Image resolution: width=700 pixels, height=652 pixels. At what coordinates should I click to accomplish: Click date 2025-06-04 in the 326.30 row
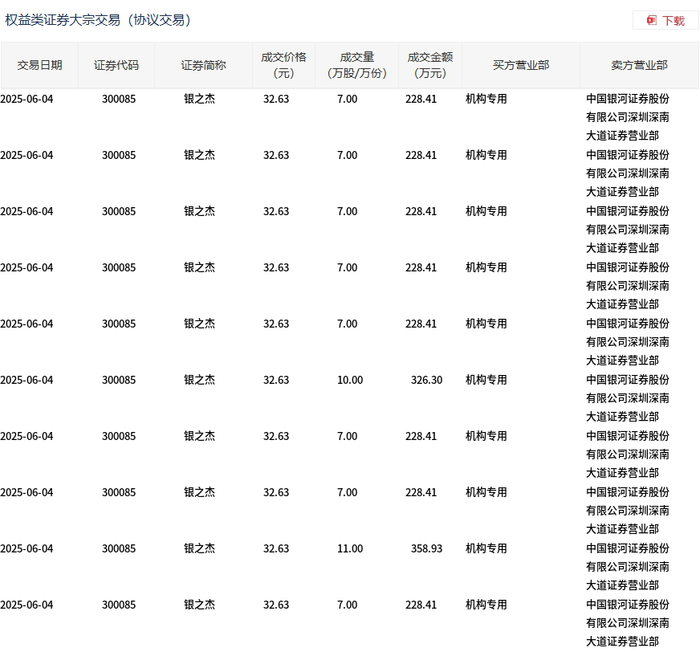tap(27, 380)
